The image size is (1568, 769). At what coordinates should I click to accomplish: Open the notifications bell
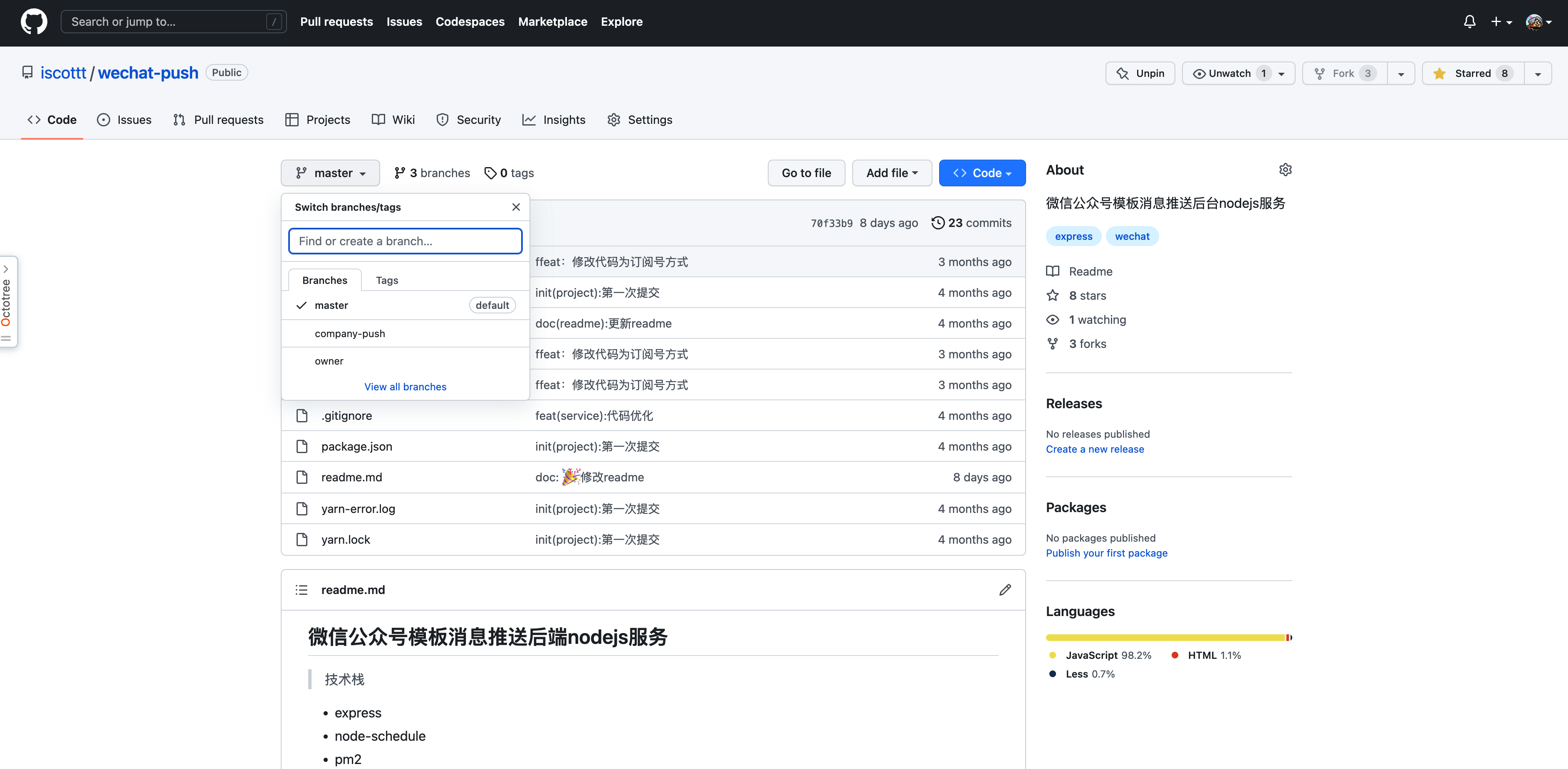tap(1469, 22)
